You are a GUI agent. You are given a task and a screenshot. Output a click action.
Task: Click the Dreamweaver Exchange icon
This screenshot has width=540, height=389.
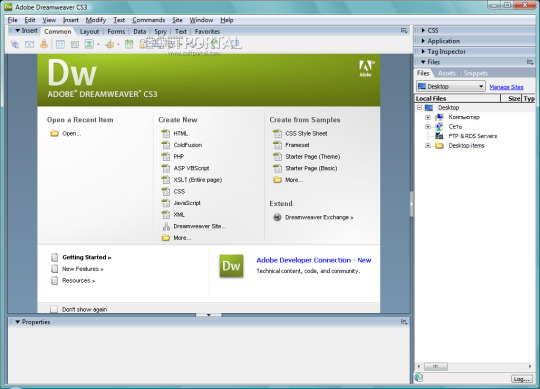pyautogui.click(x=277, y=217)
